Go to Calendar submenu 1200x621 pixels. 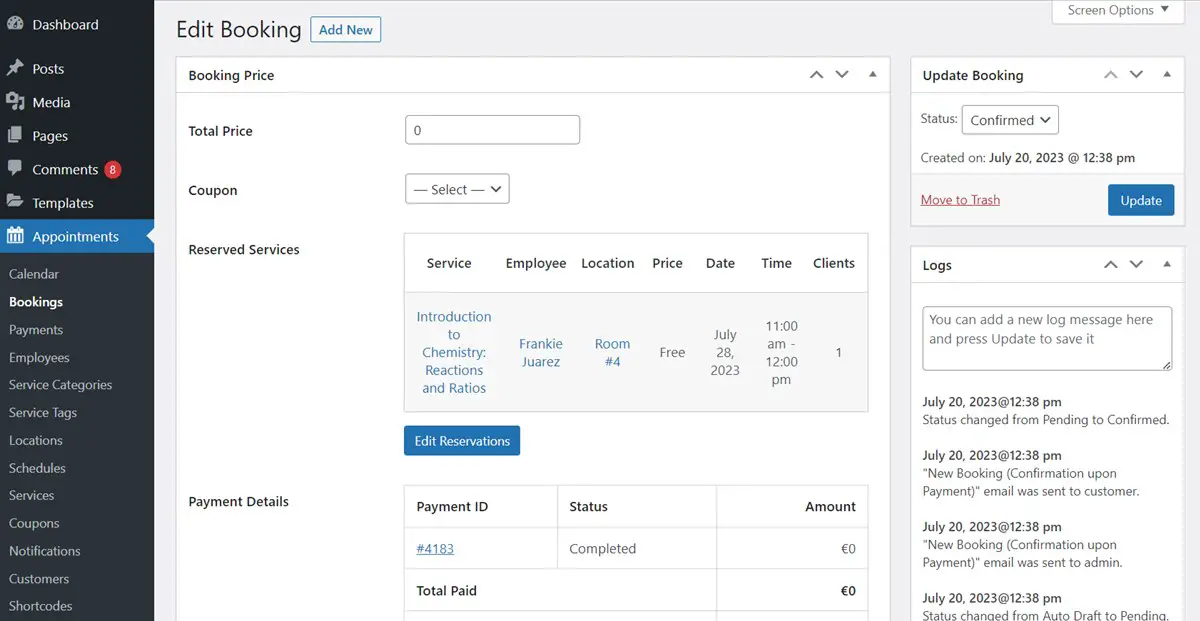34,274
